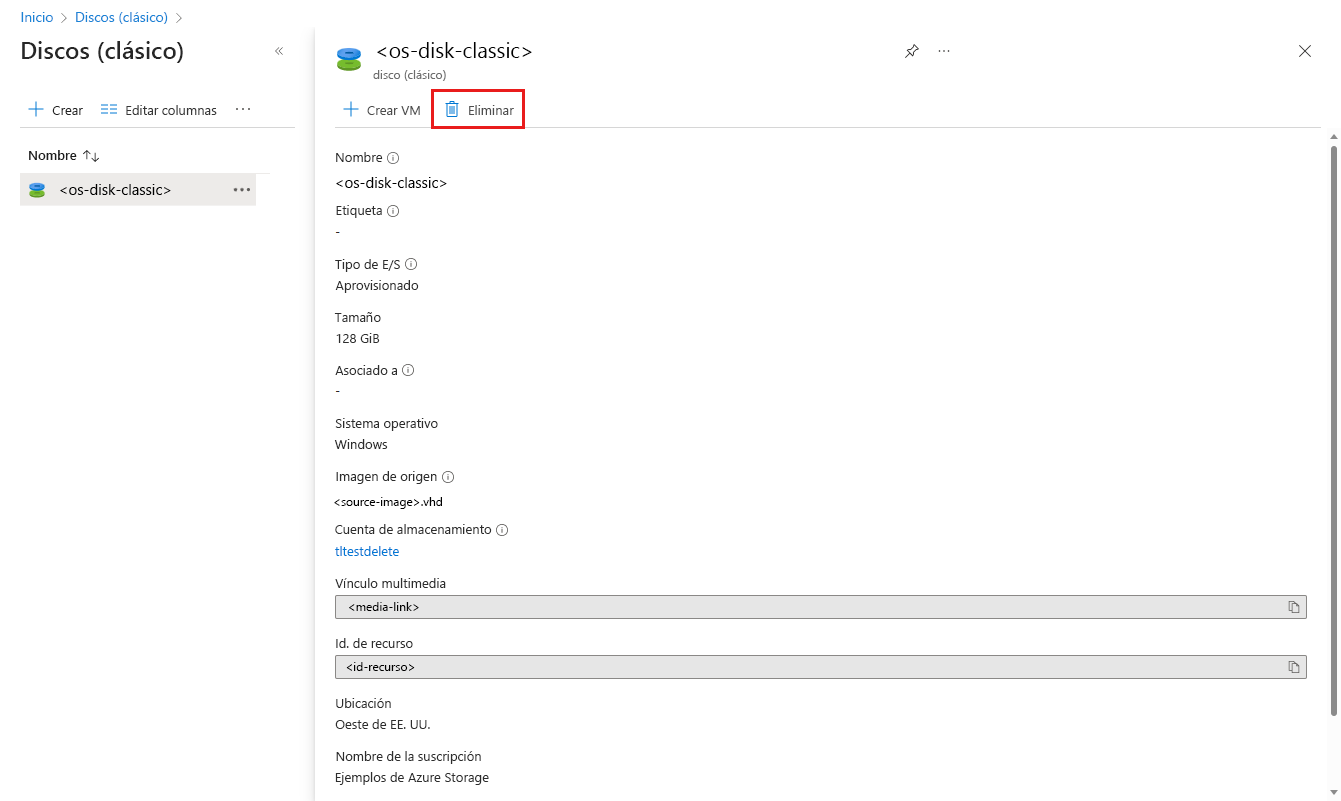Viewport: 1341px width, 801px height.
Task: Collapse the Discos (clásico) list panel
Action: tap(279, 51)
